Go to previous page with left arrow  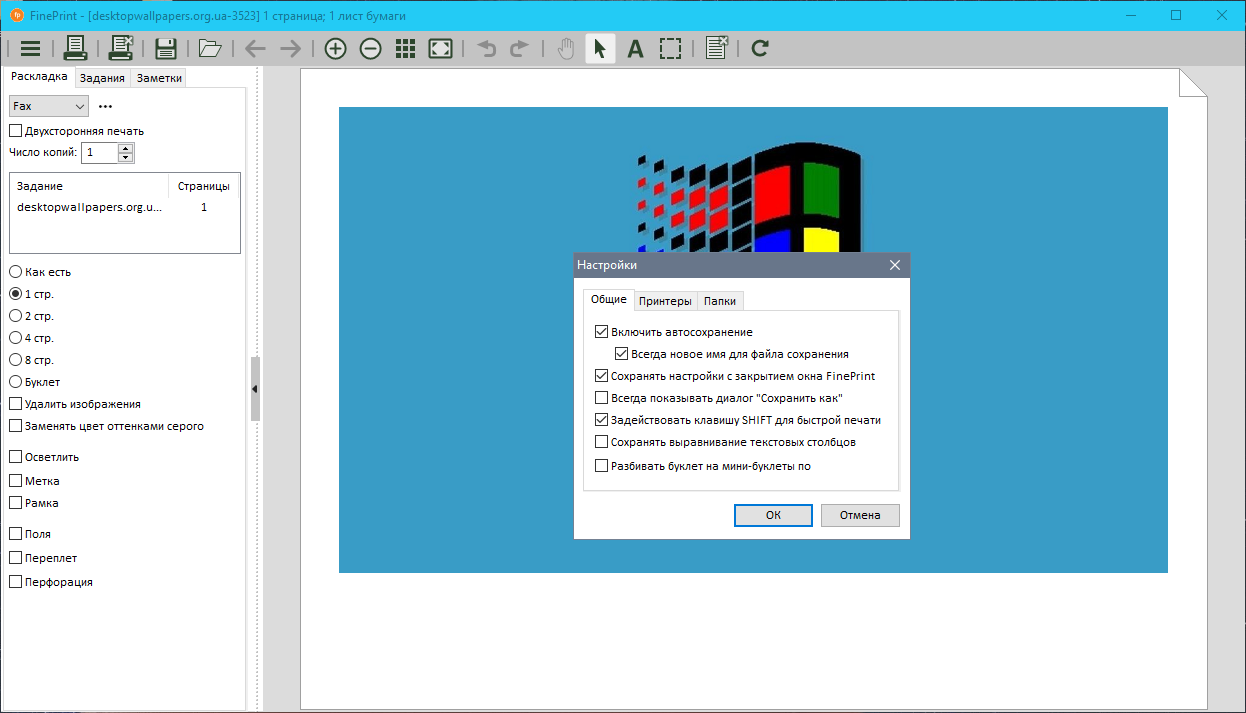click(255, 48)
